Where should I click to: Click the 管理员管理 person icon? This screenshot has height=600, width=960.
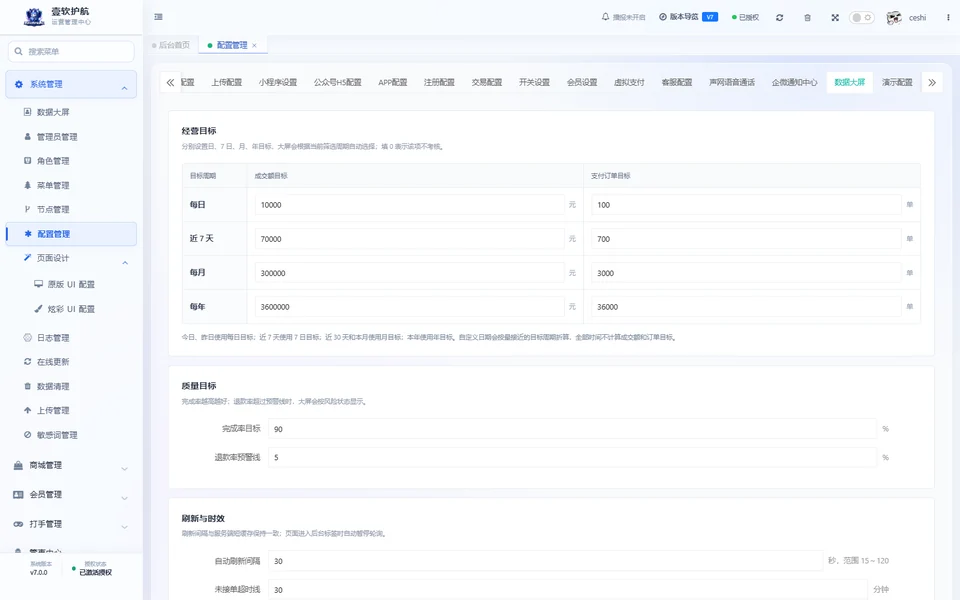click(x=27, y=137)
